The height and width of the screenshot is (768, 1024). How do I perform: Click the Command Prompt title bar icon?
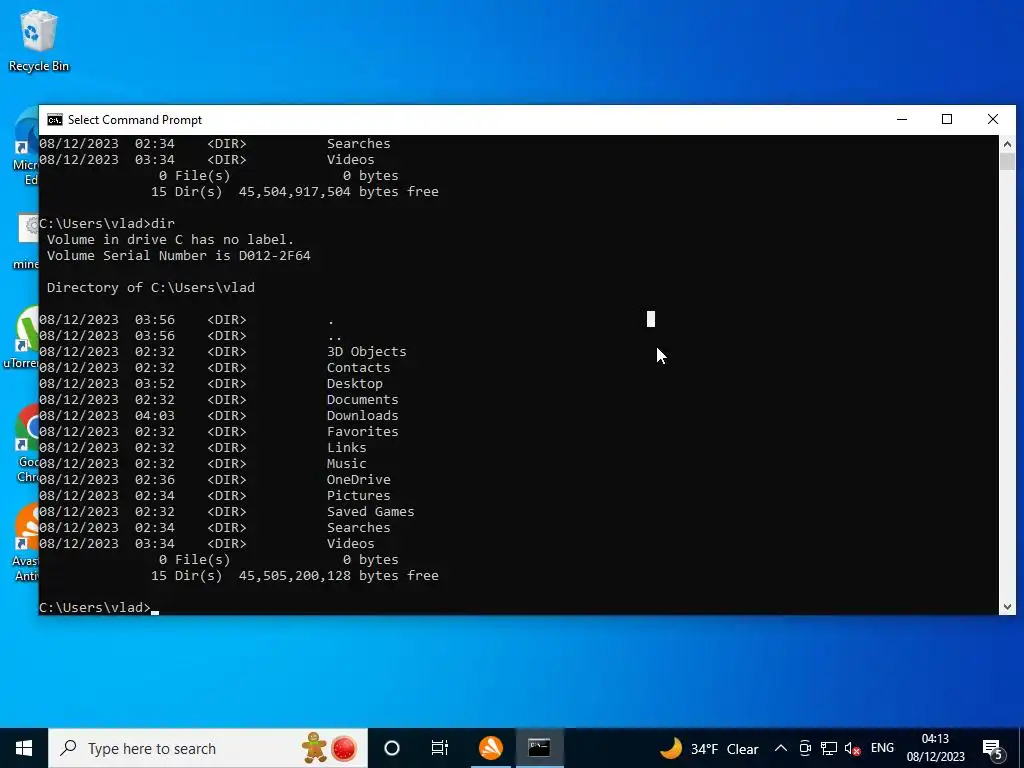coord(55,120)
